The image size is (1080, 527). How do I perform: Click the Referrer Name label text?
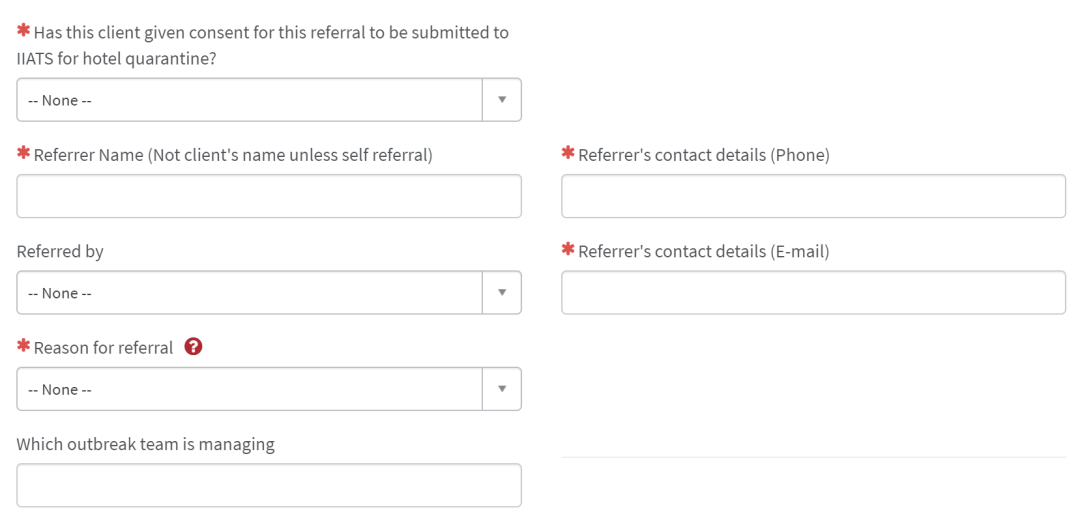(x=233, y=156)
